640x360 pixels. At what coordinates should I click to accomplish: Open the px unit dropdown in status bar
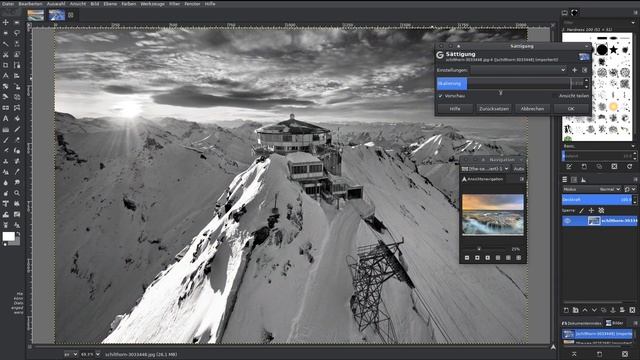click(71, 354)
